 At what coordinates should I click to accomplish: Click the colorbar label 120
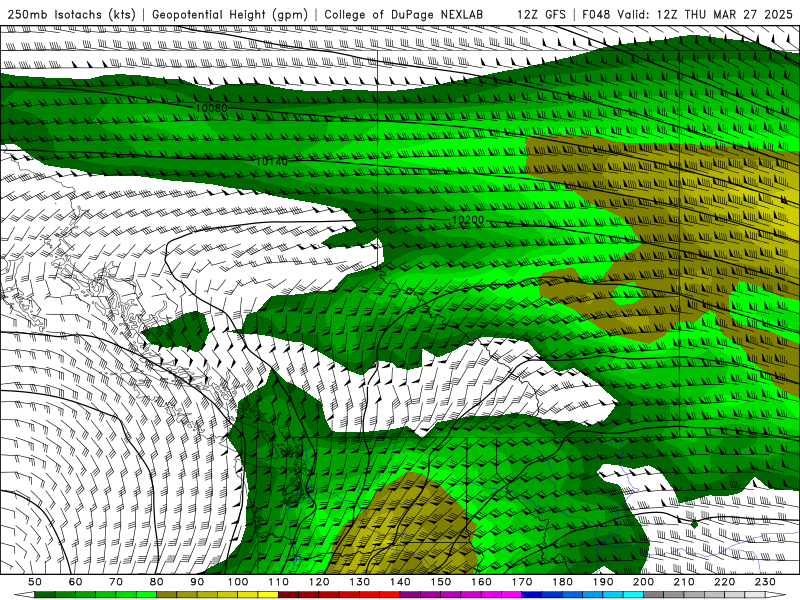pos(319,582)
